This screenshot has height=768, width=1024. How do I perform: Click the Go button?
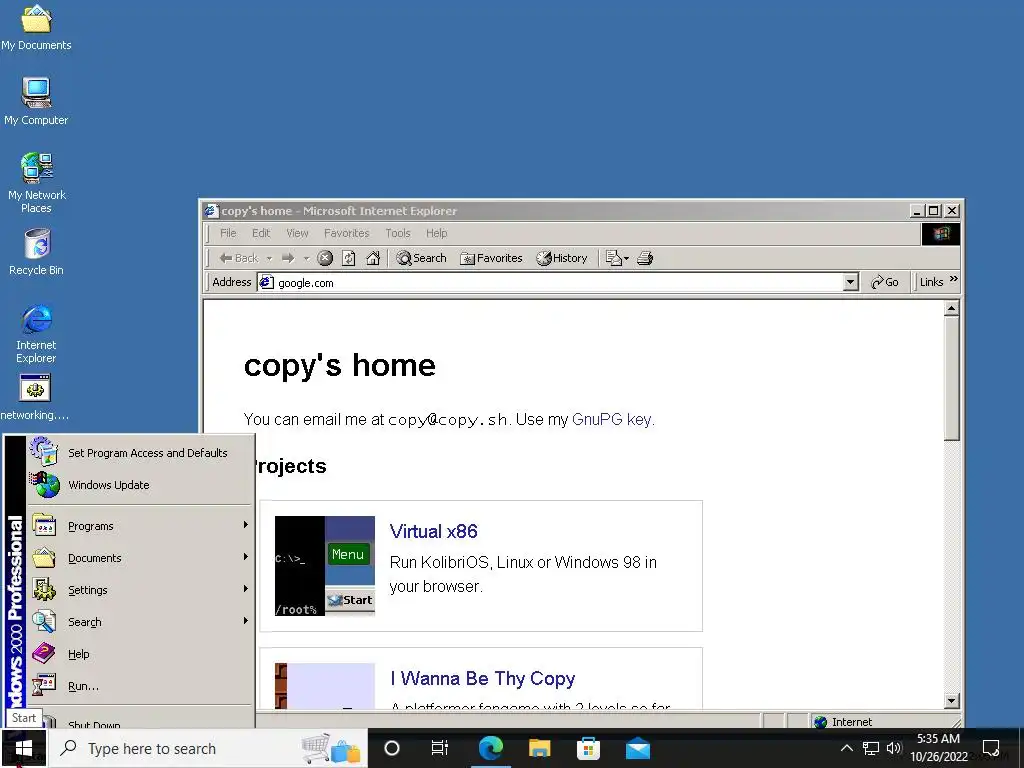point(885,282)
